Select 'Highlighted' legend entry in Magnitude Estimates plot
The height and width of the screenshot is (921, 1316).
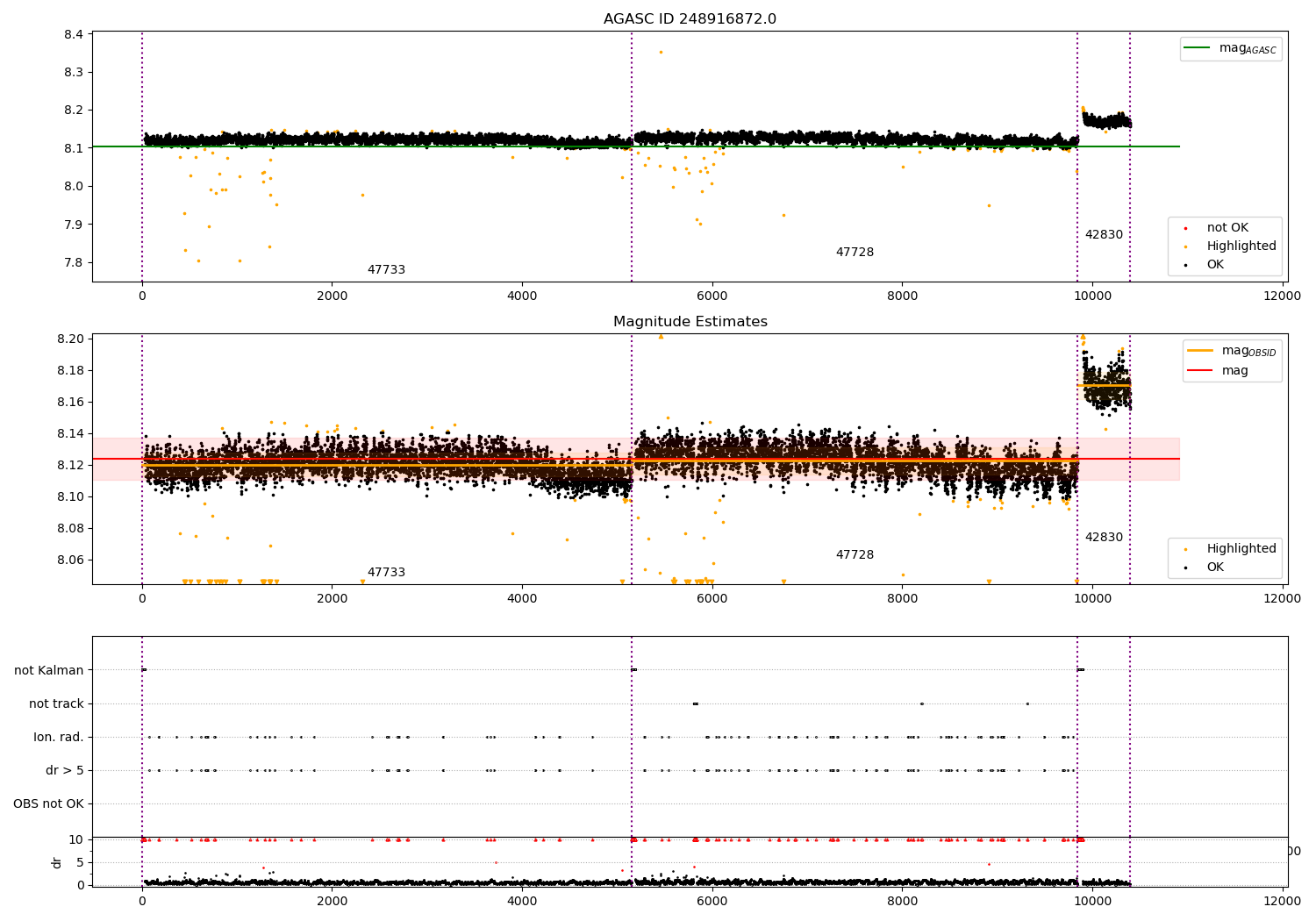point(1241,549)
